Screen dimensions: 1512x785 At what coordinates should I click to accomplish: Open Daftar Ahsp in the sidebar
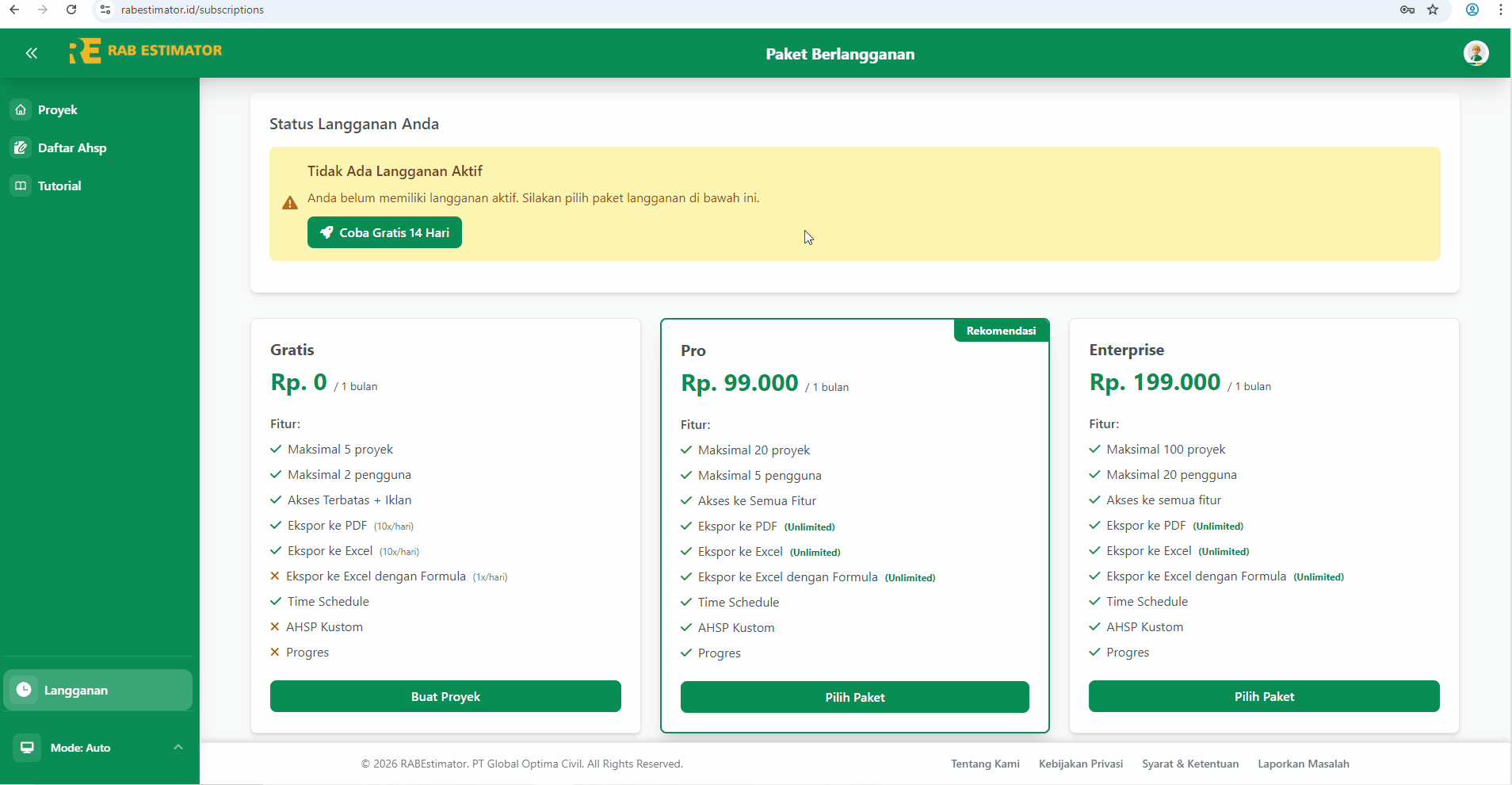pyautogui.click(x=71, y=147)
